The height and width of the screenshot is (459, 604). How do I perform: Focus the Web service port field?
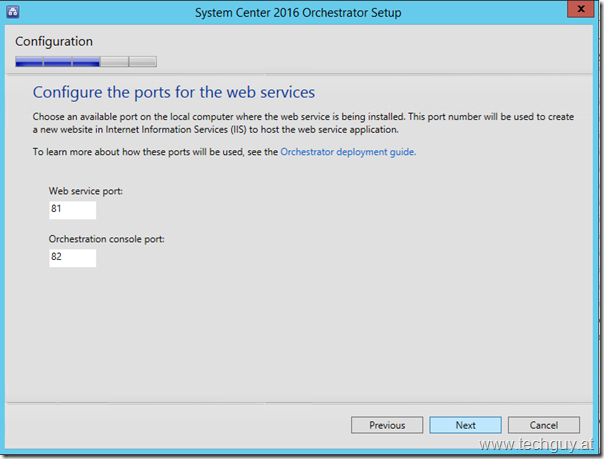(x=72, y=210)
